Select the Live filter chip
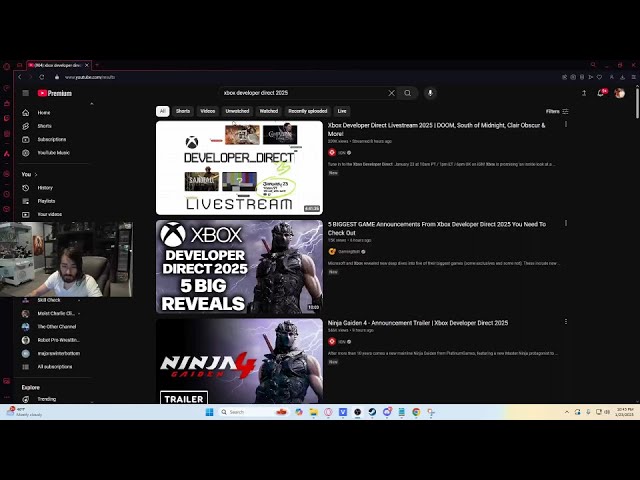This screenshot has width=640, height=480. (342, 111)
